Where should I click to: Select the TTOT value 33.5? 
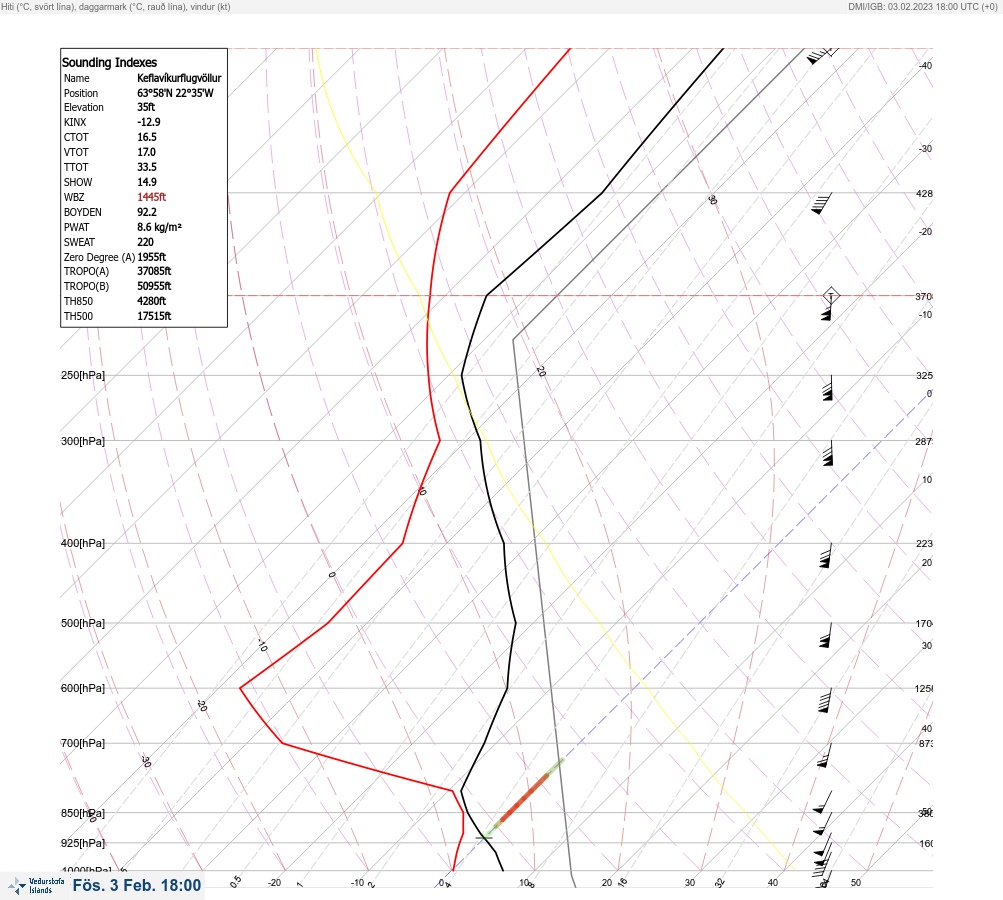coord(146,167)
